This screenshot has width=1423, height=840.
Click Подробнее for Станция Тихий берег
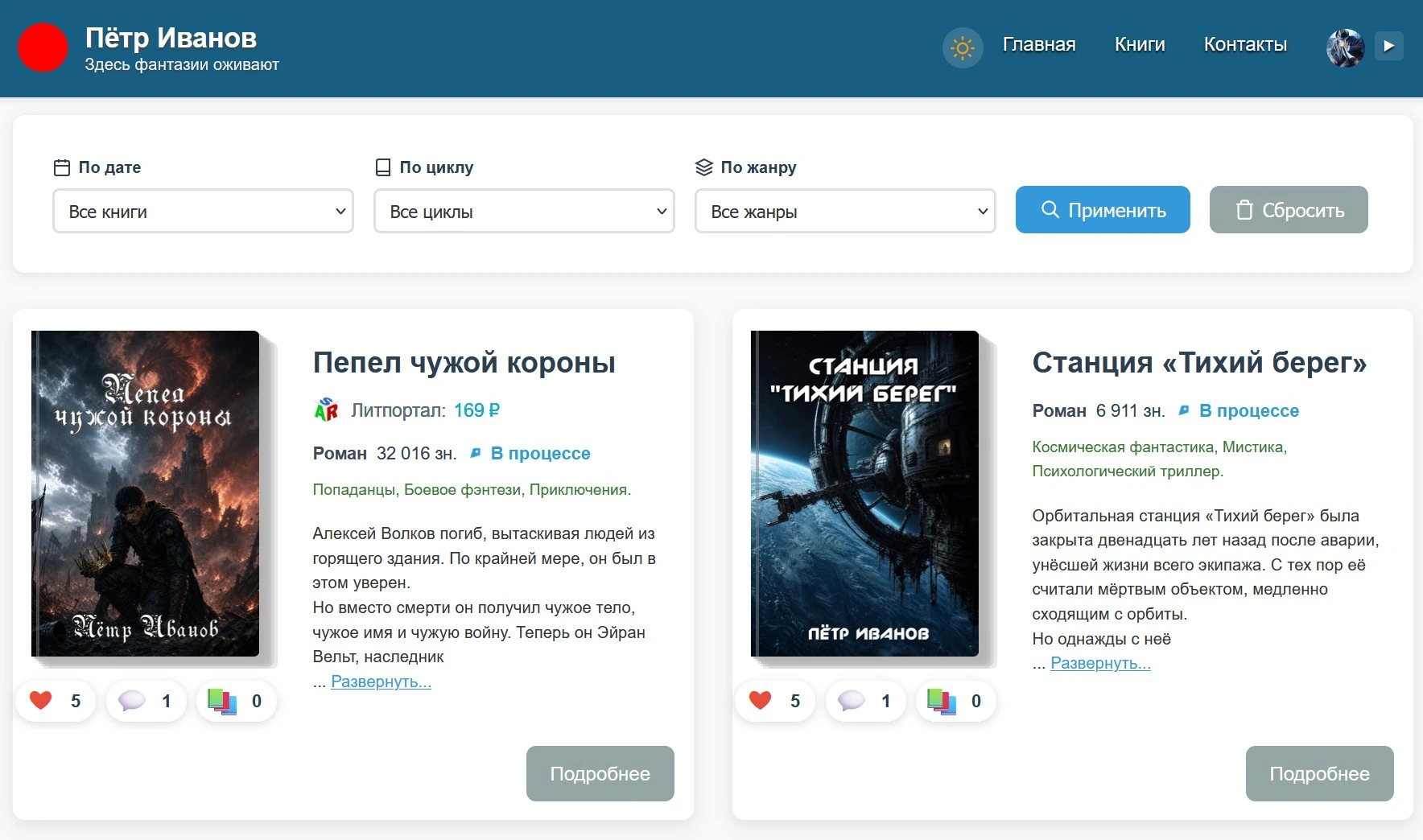click(1320, 773)
